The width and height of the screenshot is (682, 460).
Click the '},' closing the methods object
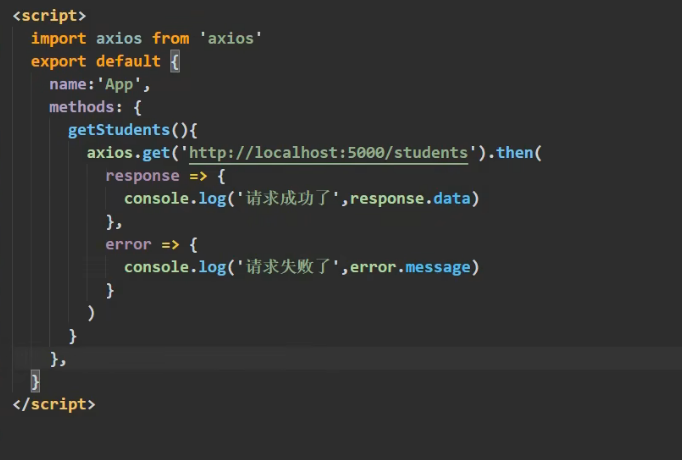(x=58, y=359)
